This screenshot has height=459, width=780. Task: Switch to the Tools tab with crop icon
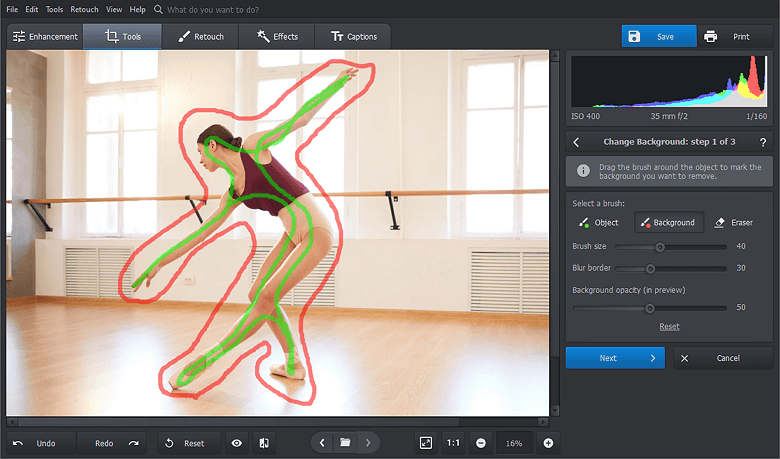click(x=122, y=36)
